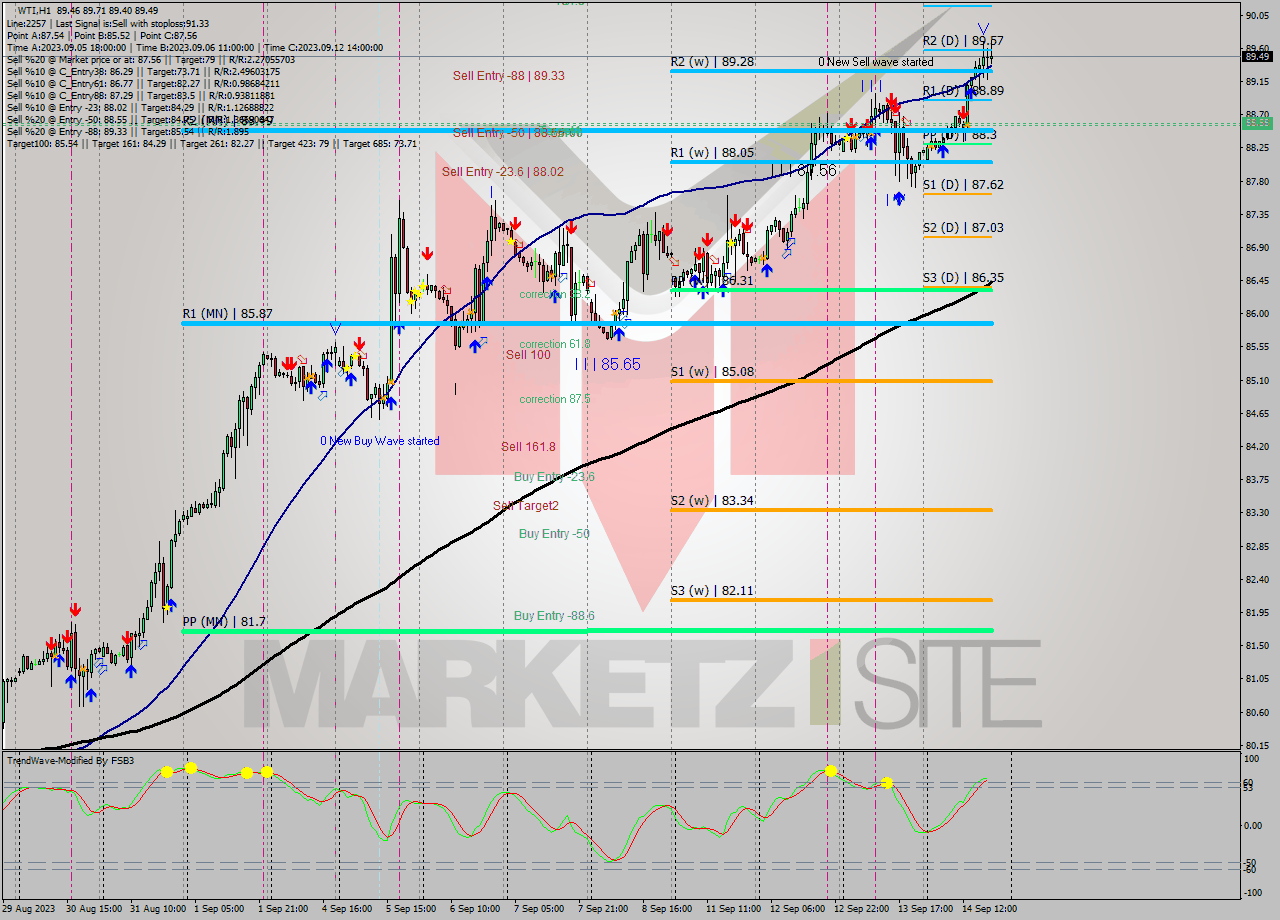Click the indicator scale value -60
Image resolution: width=1280 pixels, height=920 pixels.
(x=1252, y=870)
